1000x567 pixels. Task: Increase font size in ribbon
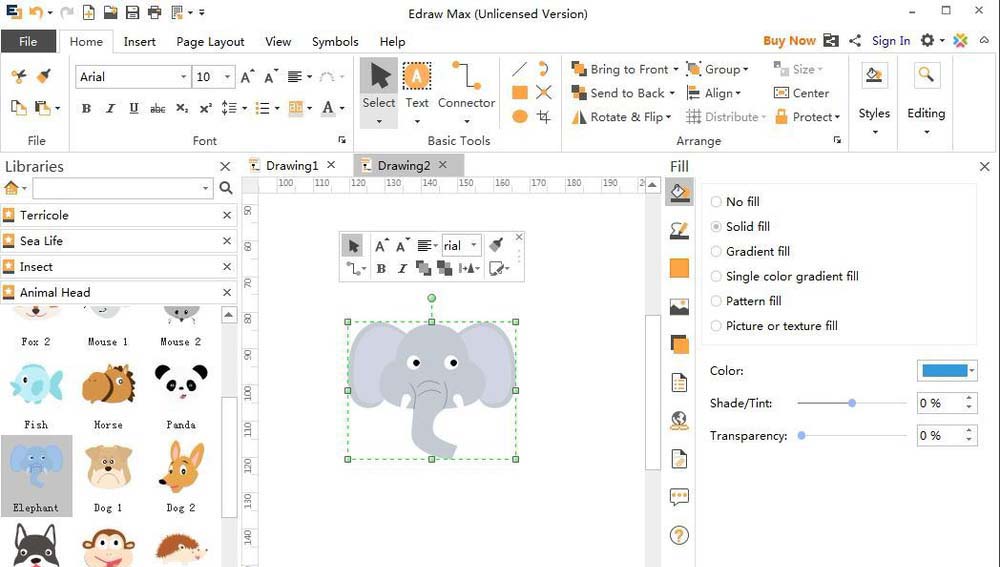247,77
